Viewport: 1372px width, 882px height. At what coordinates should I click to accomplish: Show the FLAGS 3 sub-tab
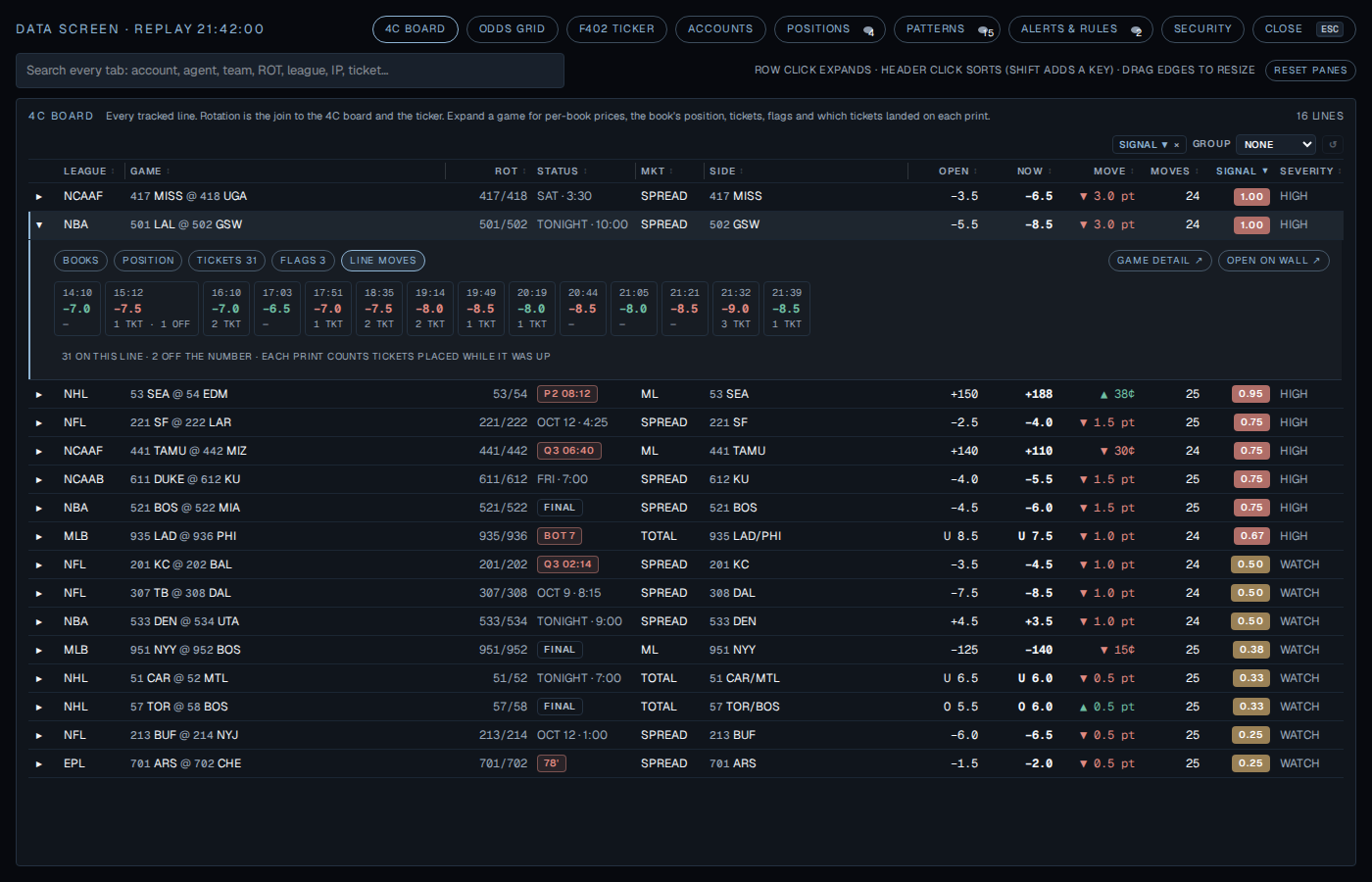[x=303, y=261]
